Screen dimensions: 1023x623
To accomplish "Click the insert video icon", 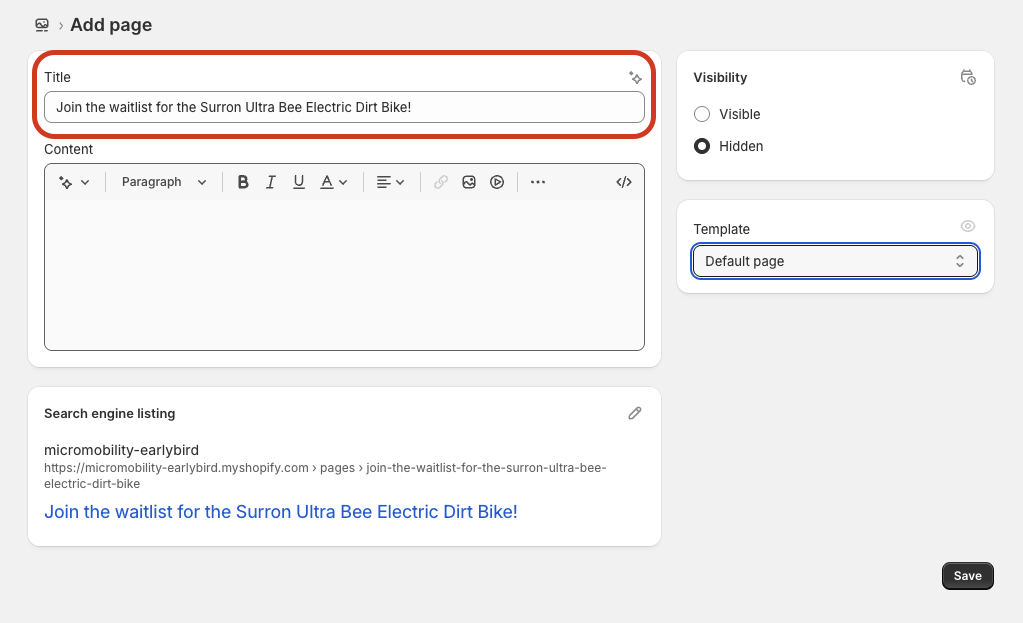I will pos(497,182).
